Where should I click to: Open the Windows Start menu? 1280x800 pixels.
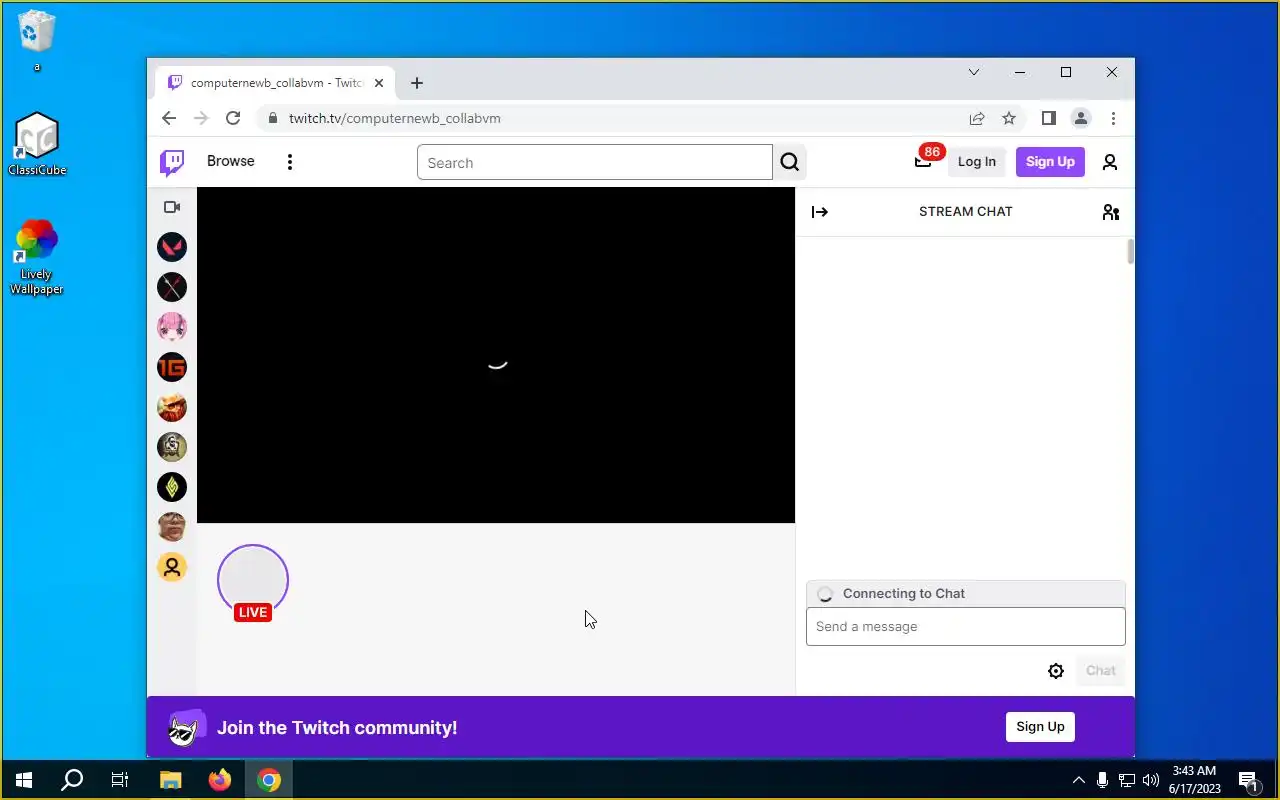[x=24, y=780]
